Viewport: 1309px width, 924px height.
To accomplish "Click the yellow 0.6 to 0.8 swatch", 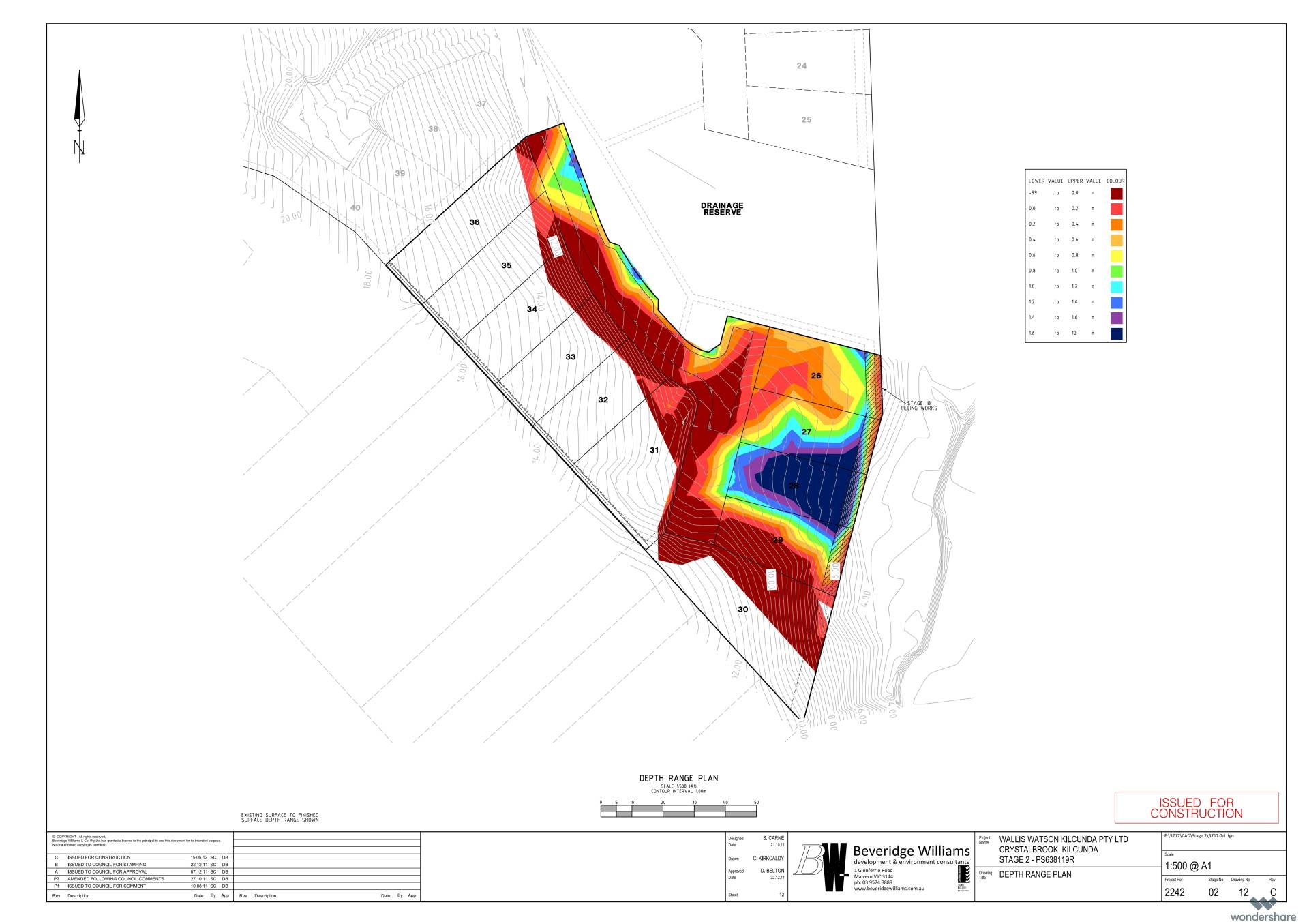I will click(1117, 256).
